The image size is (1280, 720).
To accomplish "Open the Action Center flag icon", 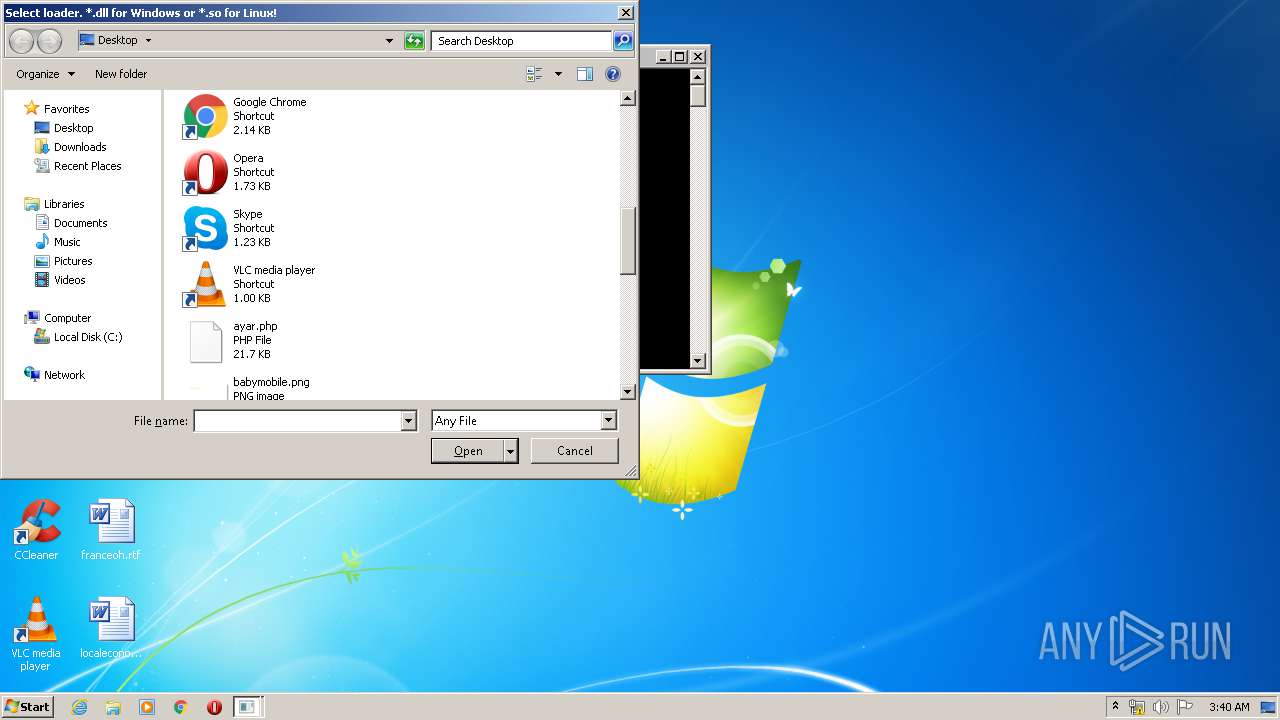I will point(1185,707).
